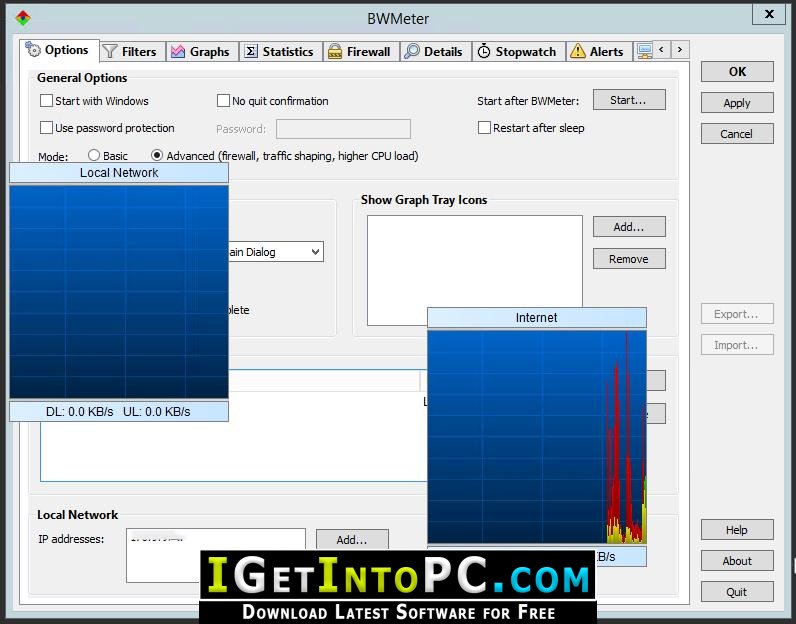Select Basic mode radio button

[x=94, y=155]
